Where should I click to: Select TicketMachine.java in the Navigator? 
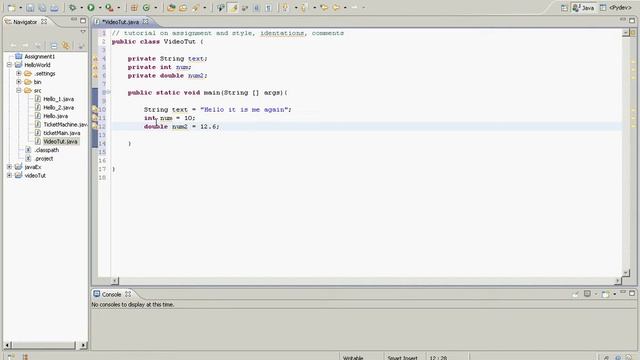[65, 124]
